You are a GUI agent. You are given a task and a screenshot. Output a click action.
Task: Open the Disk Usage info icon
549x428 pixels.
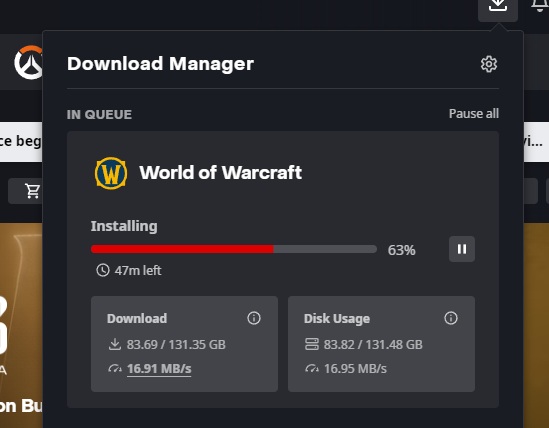451,318
